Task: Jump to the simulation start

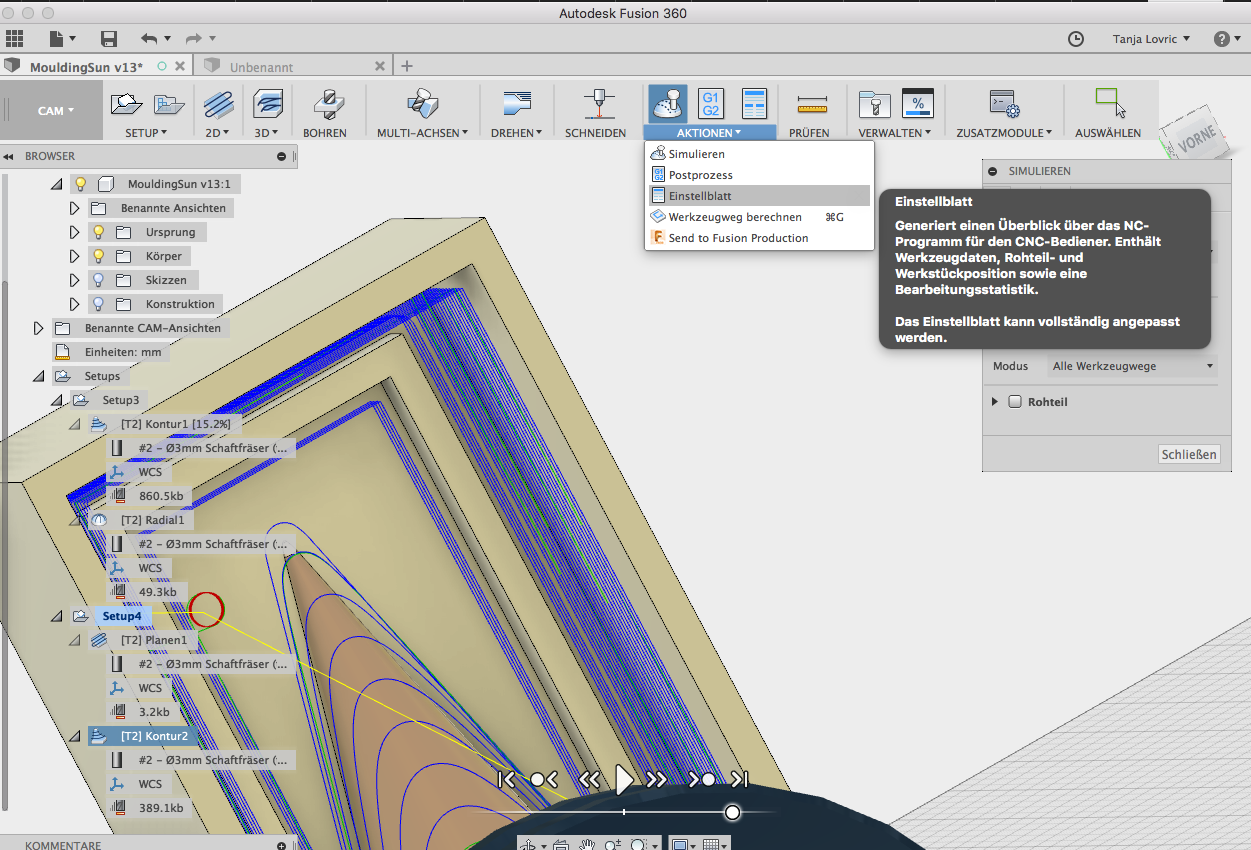Action: 506,779
